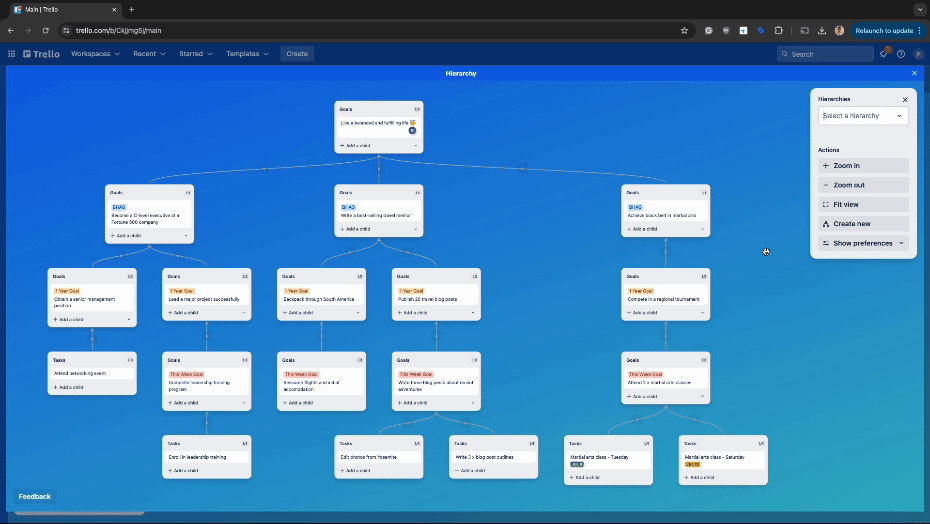This screenshot has height=524, width=930.
Task: Click the site information icon in address bar
Action: (x=66, y=30)
